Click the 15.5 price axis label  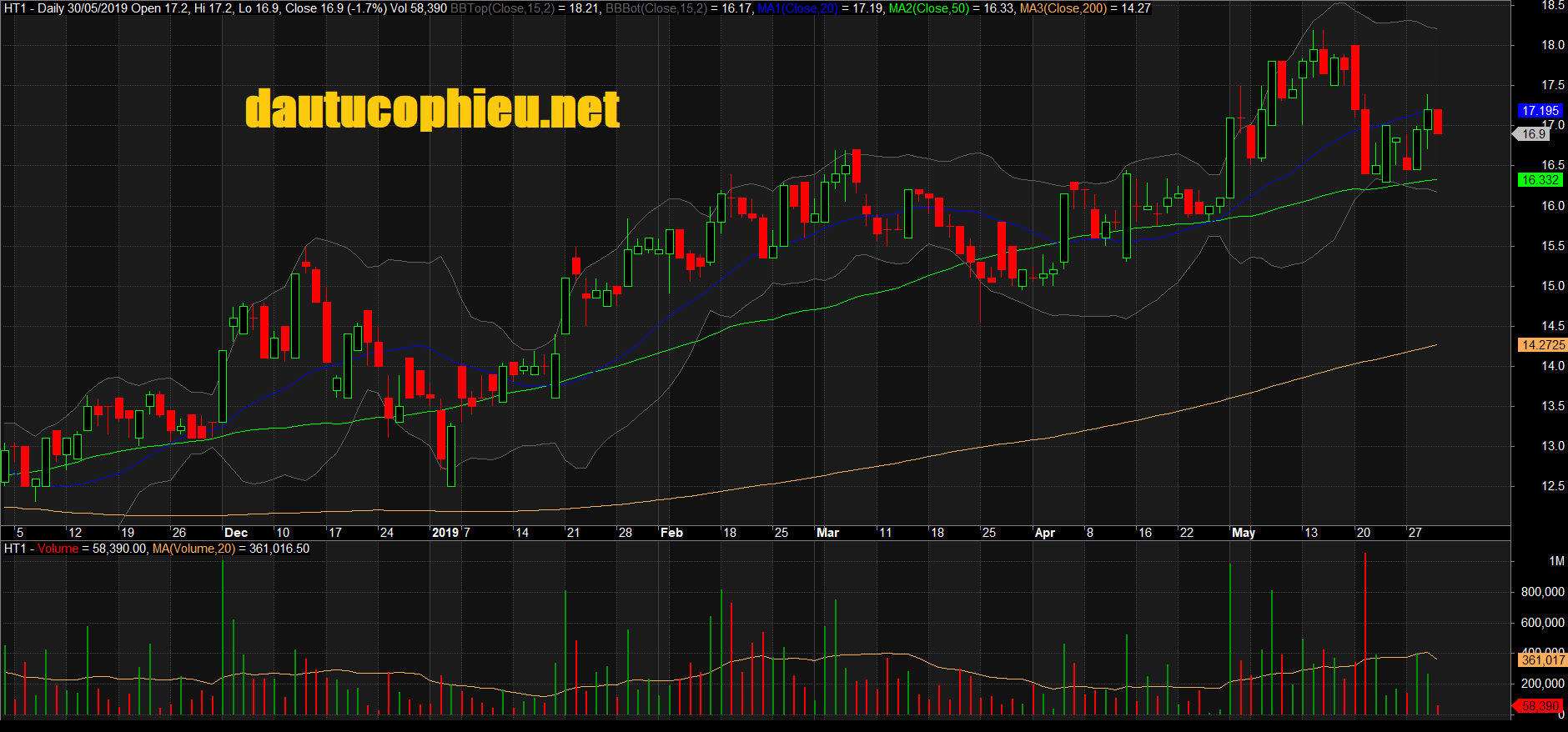coord(1553,246)
